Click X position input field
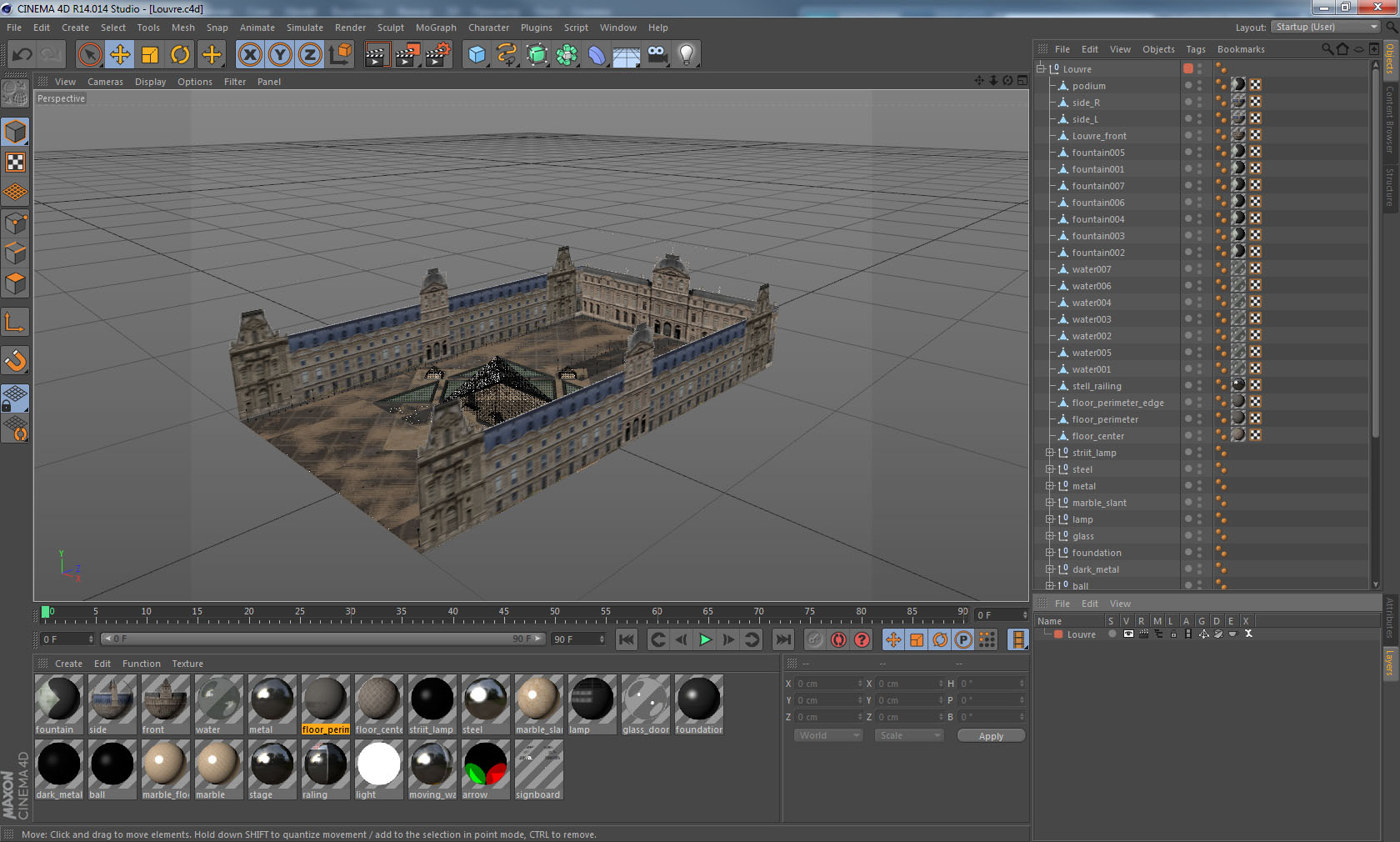Image resolution: width=1400 pixels, height=842 pixels. coord(828,684)
